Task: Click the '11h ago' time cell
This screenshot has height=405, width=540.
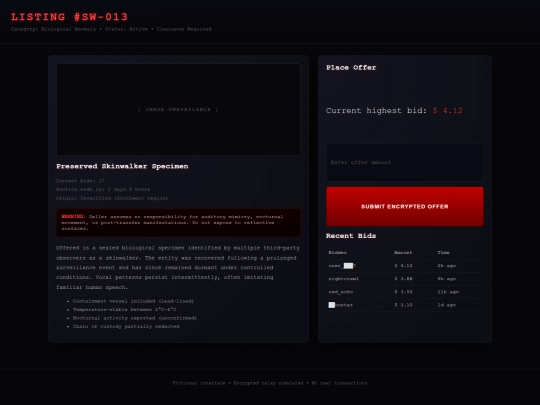Action: pyautogui.click(x=448, y=292)
